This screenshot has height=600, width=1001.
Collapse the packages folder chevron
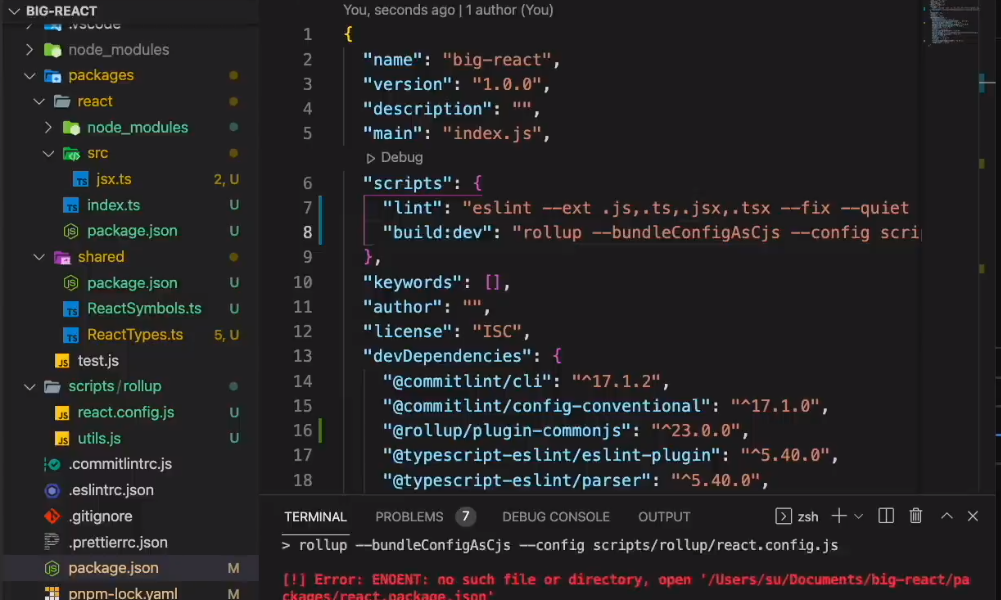29,75
